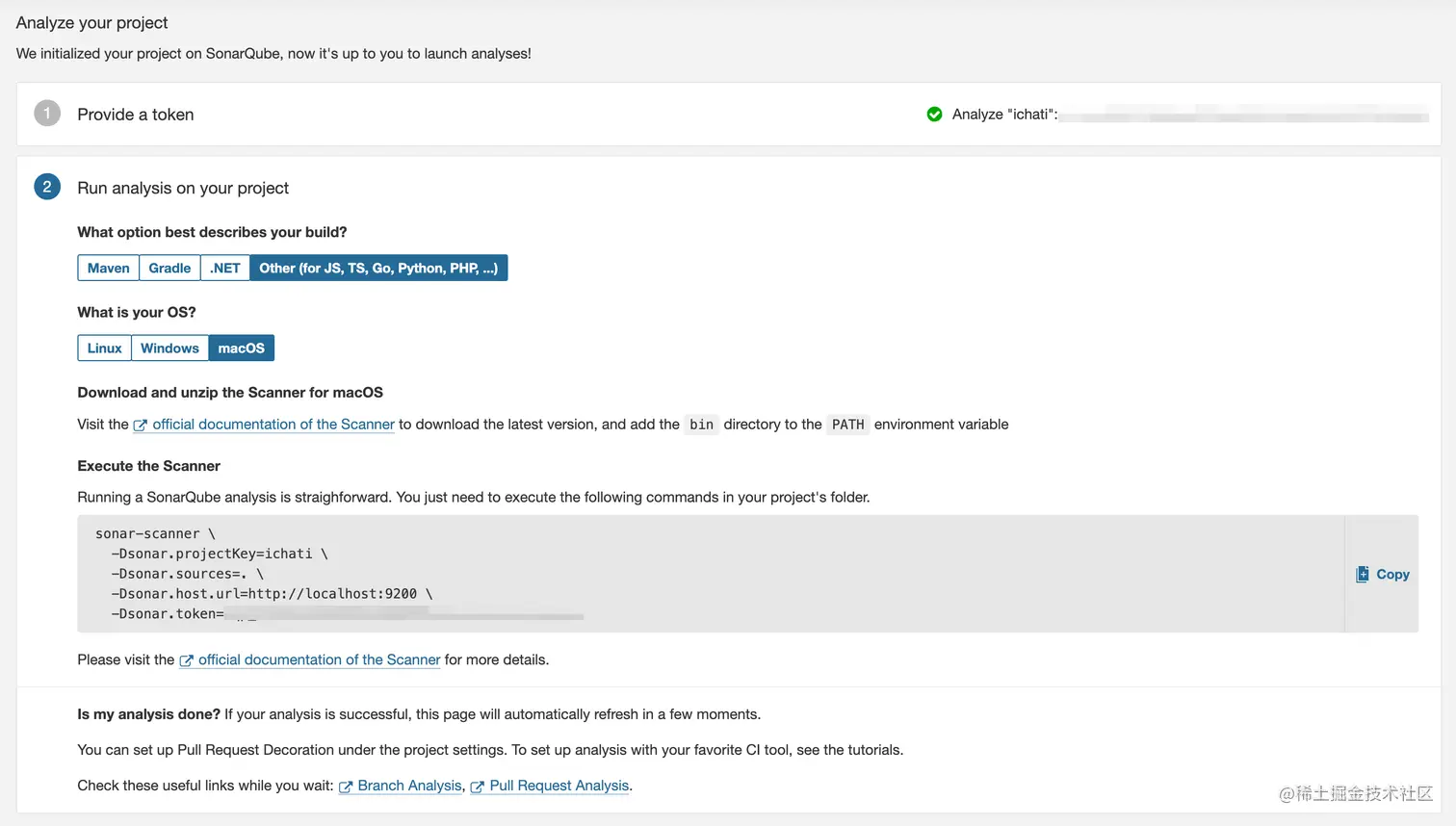This screenshot has height=826, width=1456.
Task: Select Other (for JS, TS, Go, Python, PHP) option
Action: click(378, 268)
